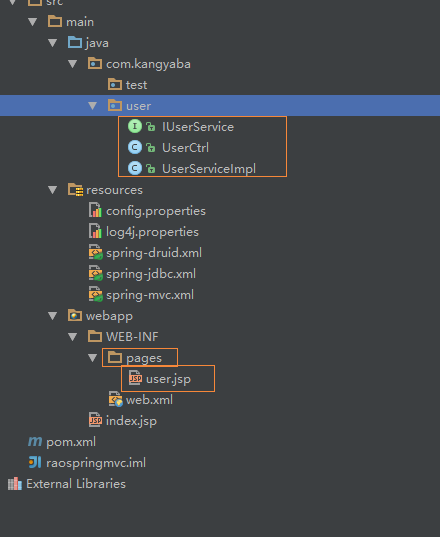This screenshot has width=440, height=537.
Task: Open user.jsp
Action: pyautogui.click(x=168, y=379)
